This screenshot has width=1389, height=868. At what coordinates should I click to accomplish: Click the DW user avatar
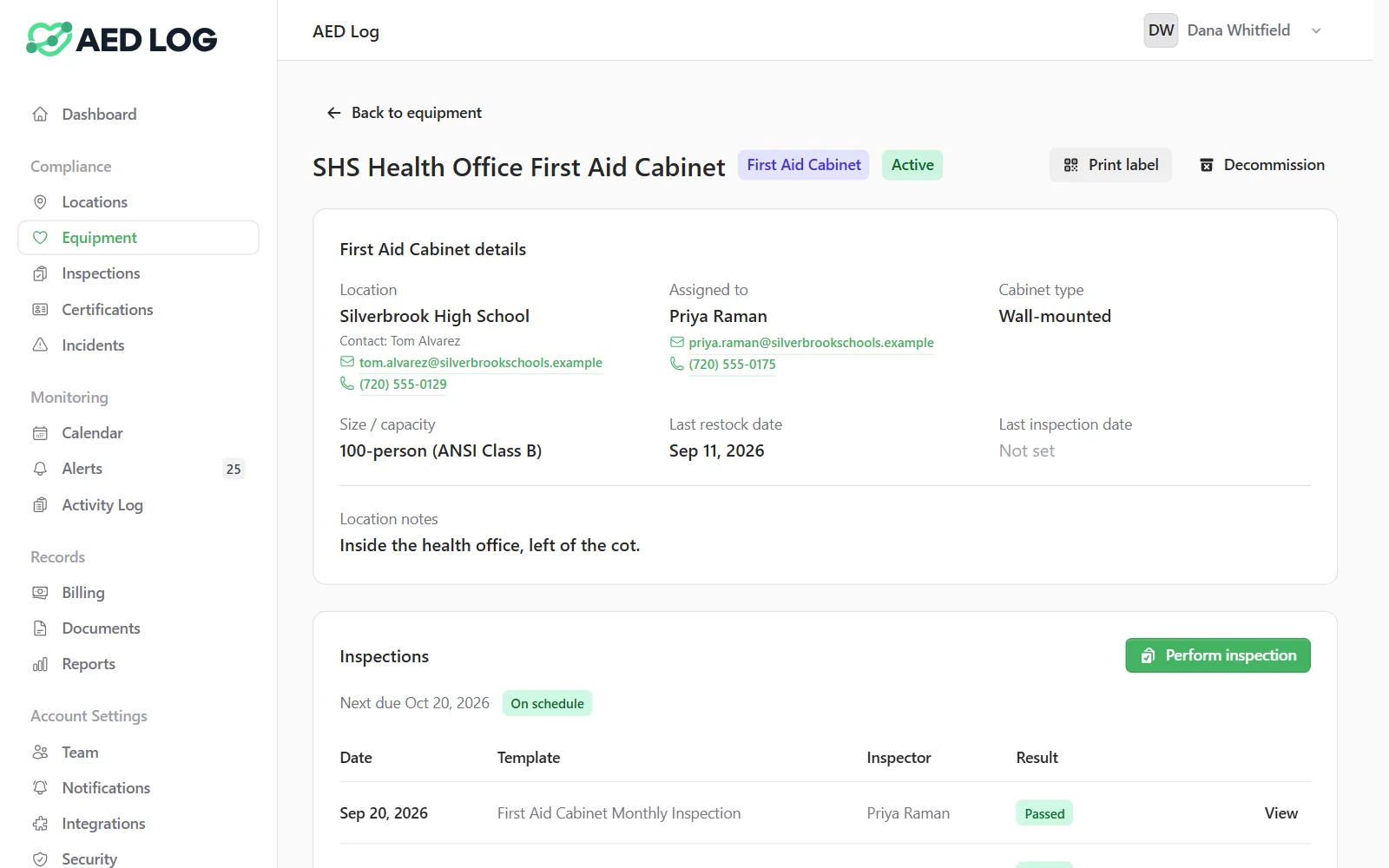pyautogui.click(x=1161, y=30)
